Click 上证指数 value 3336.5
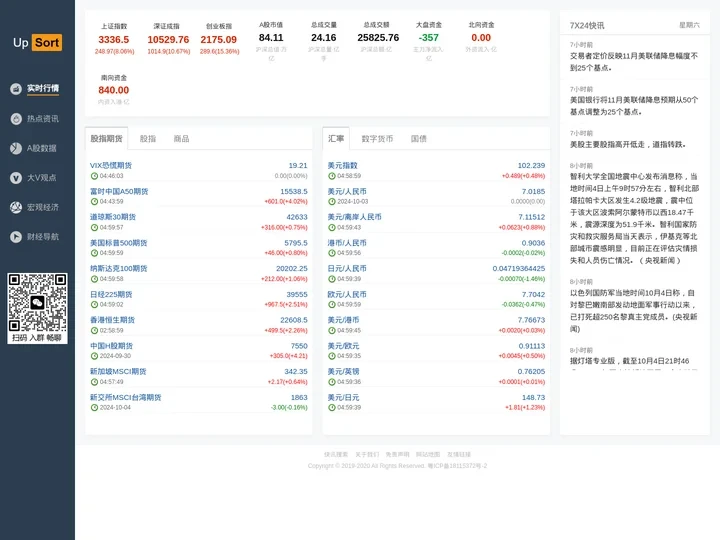The width and height of the screenshot is (720, 540). (x=114, y=40)
